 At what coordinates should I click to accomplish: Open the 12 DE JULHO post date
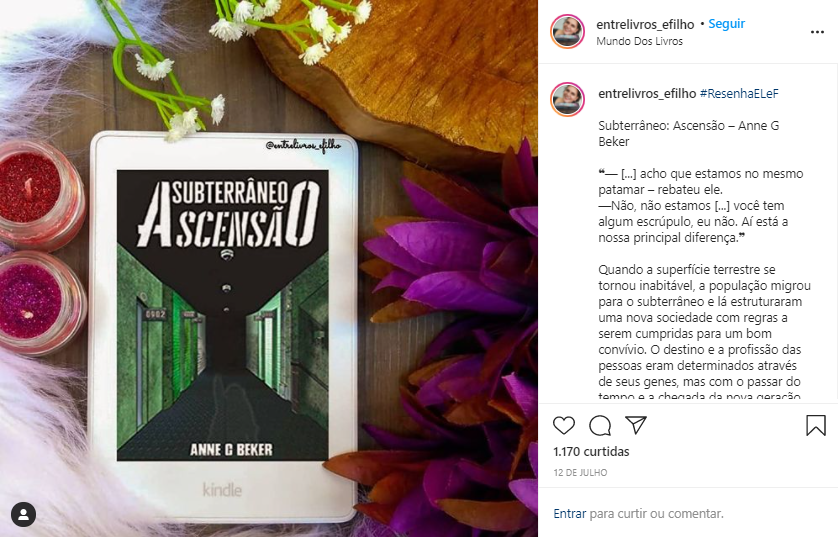point(580,472)
